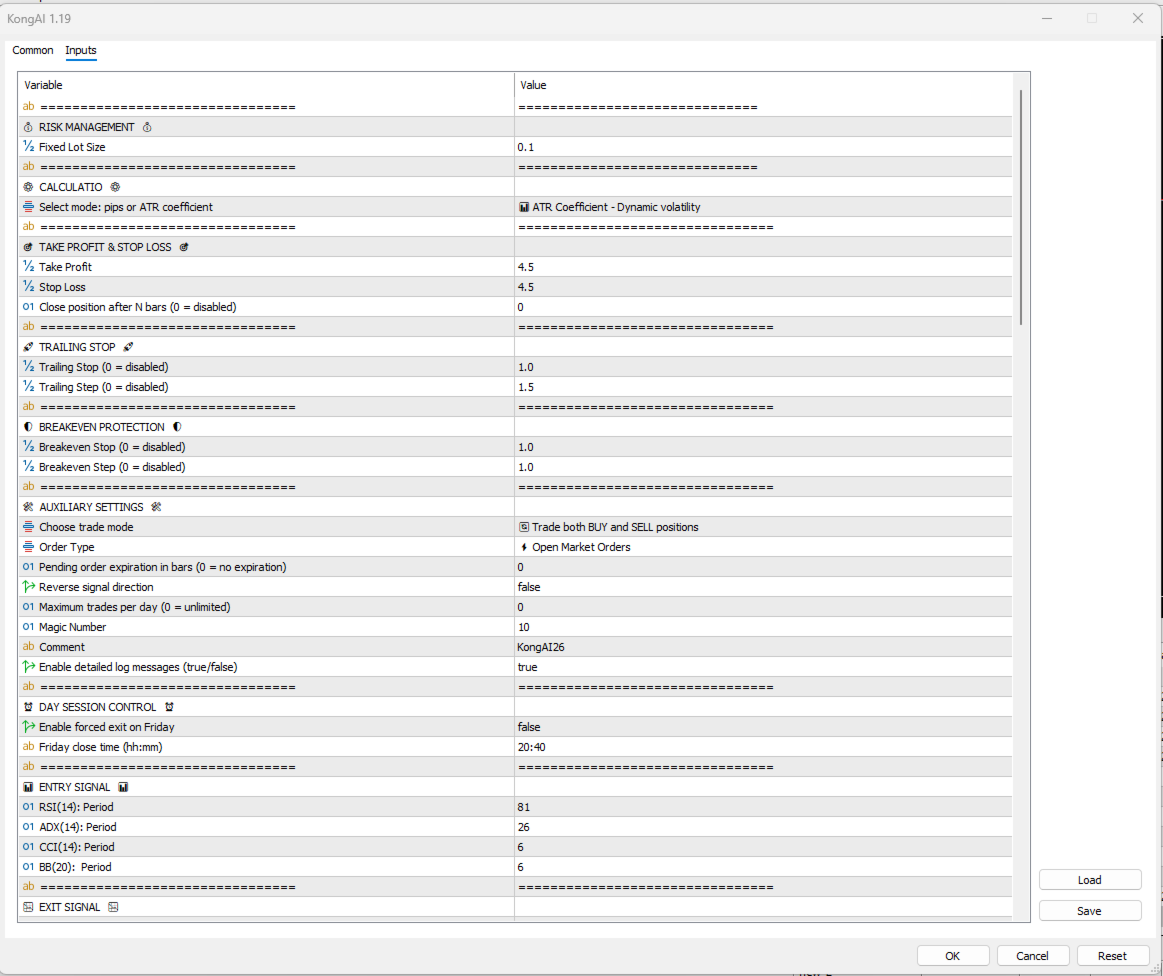Edit the Friday close time value field
Image resolution: width=1163 pixels, height=976 pixels.
tap(762, 747)
